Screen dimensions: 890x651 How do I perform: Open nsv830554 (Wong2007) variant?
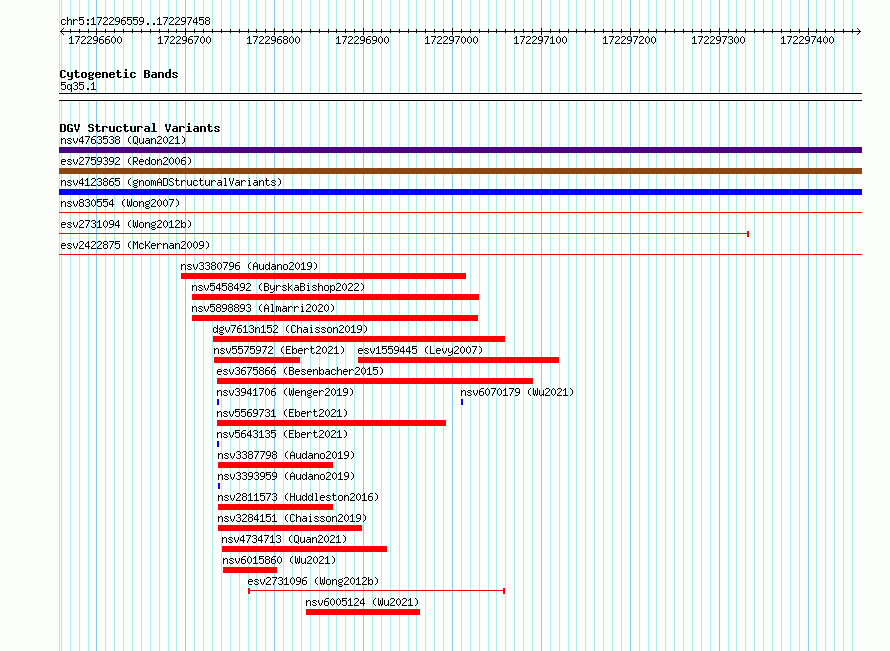[120, 203]
